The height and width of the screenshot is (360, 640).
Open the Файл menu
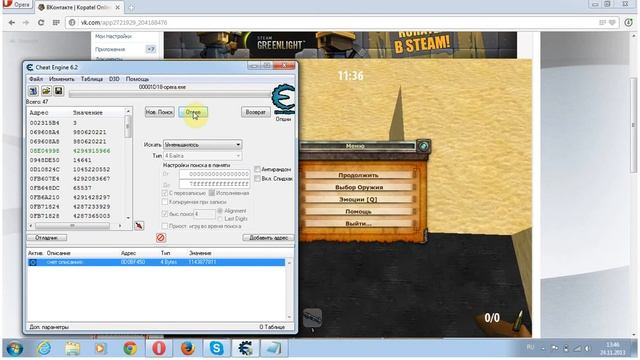click(36, 79)
